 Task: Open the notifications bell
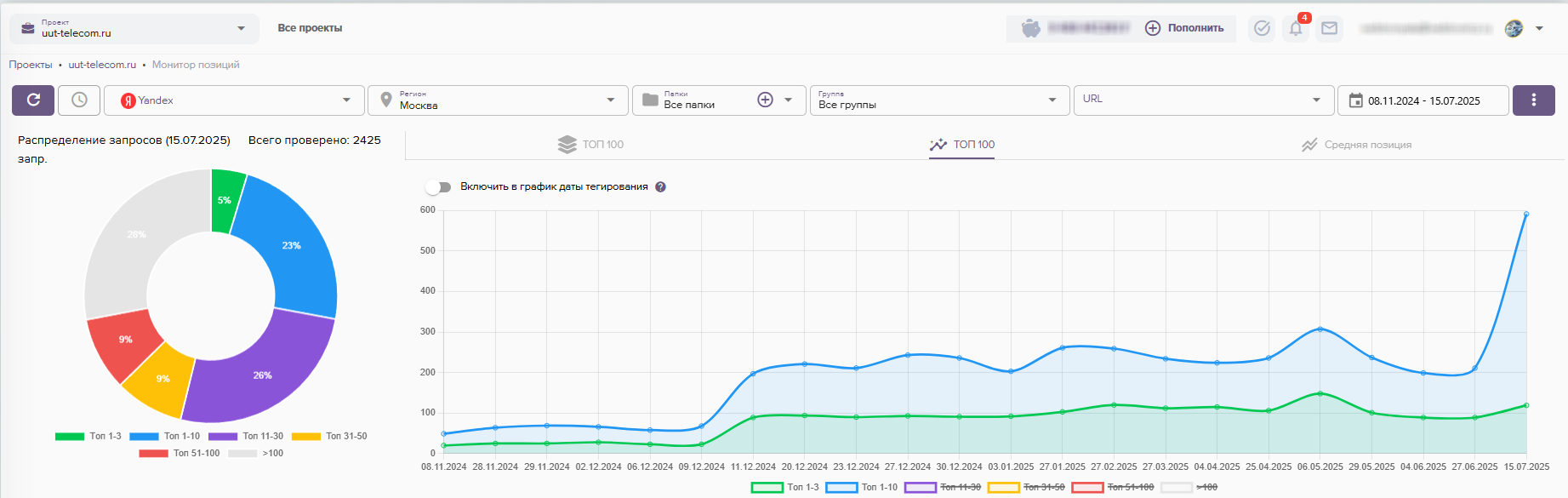click(1295, 29)
